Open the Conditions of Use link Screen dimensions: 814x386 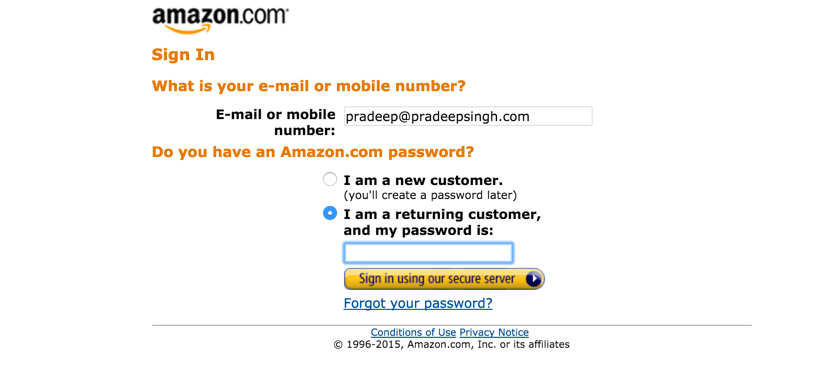413,332
